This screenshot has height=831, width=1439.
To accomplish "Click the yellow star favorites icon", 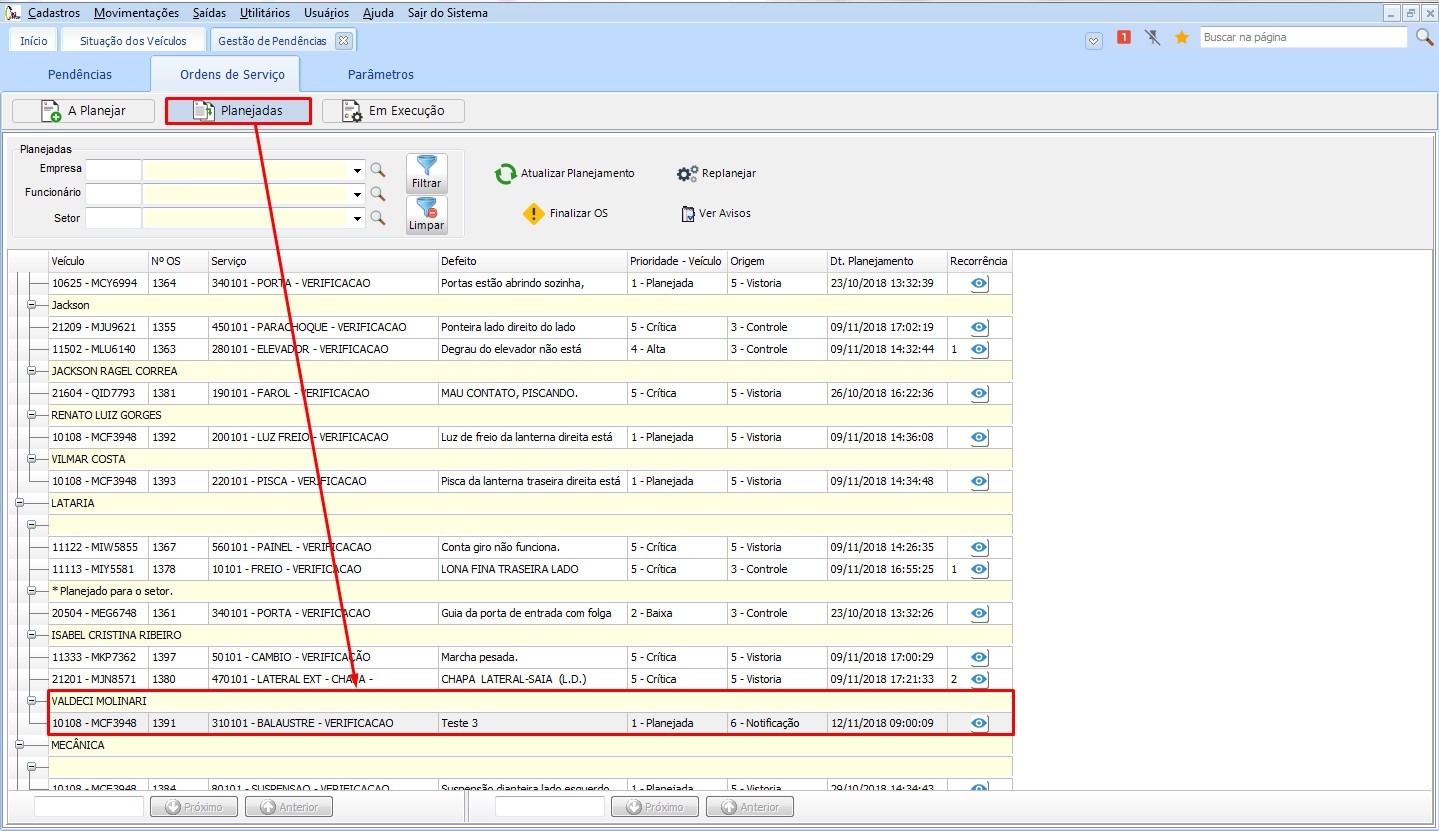I will [1181, 38].
